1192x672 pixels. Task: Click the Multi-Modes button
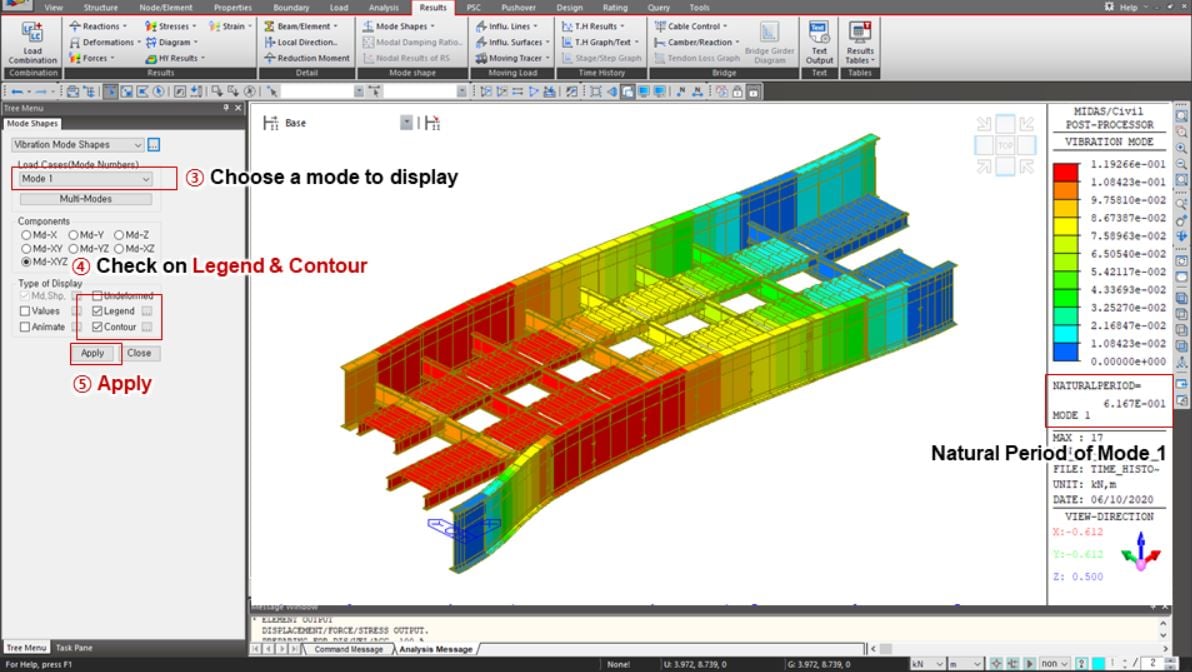pos(86,199)
